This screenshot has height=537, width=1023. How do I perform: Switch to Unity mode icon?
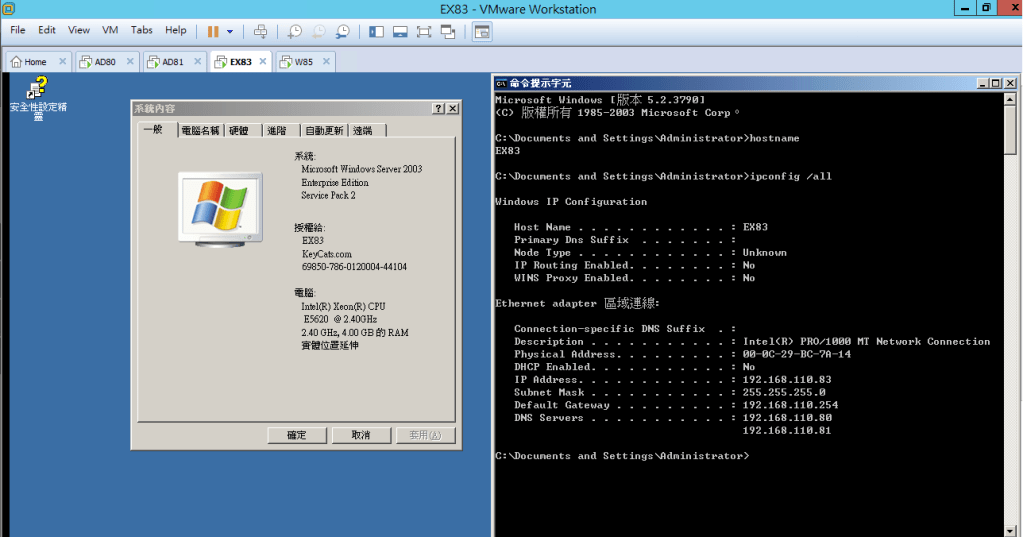[448, 31]
